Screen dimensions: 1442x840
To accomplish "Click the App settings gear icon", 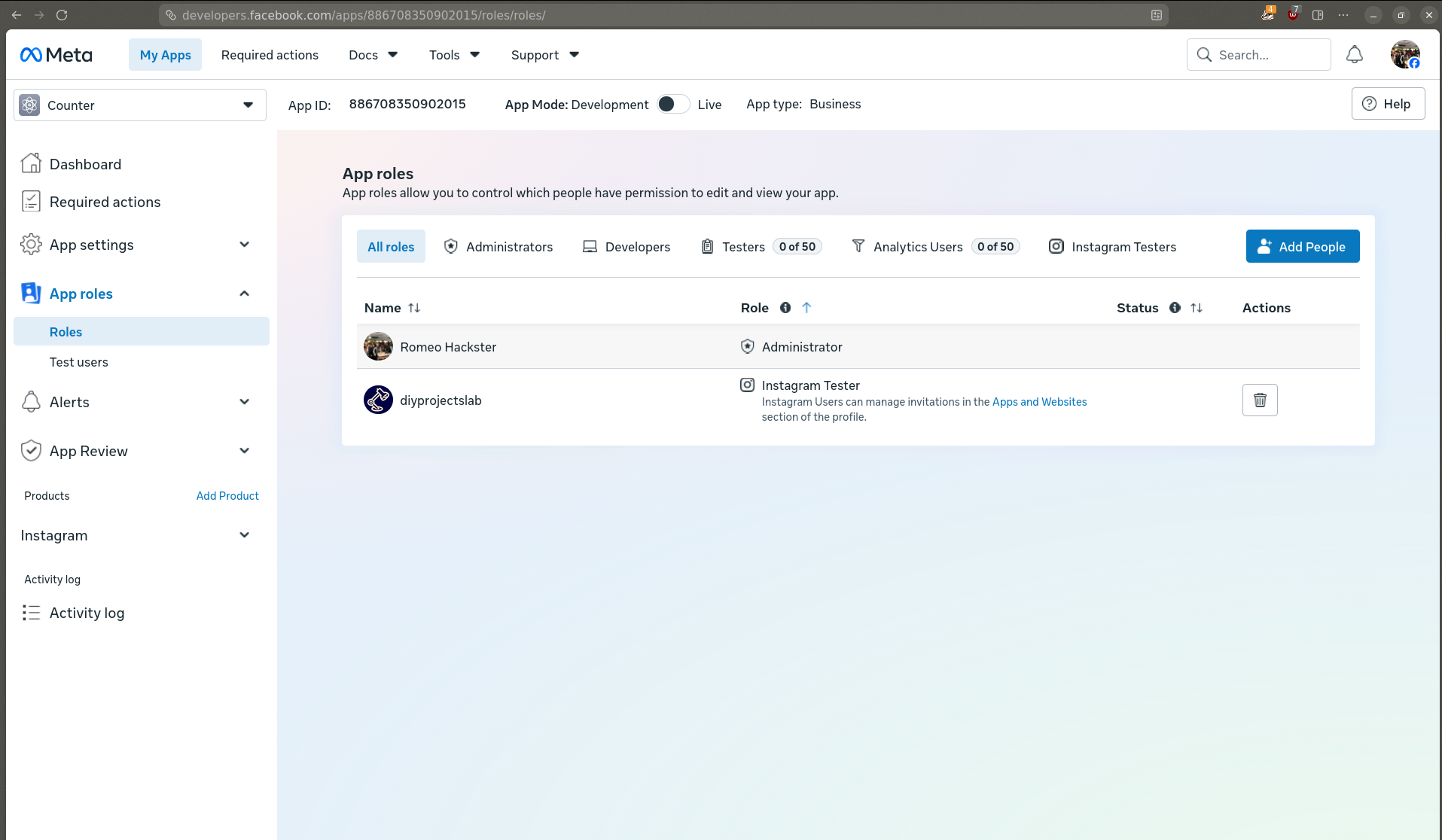I will (31, 244).
